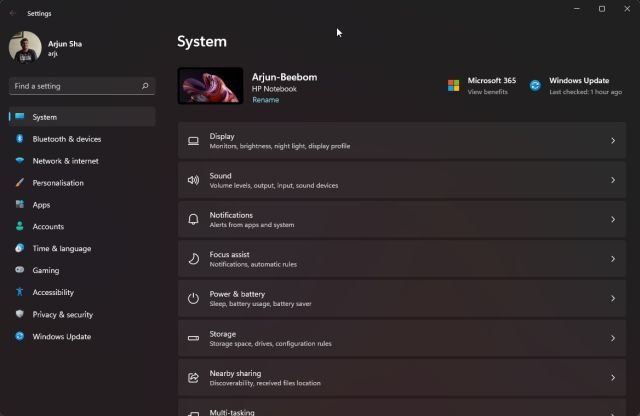The image size is (640, 416).
Task: Click the Arjun Sha account name
Action: point(65,44)
